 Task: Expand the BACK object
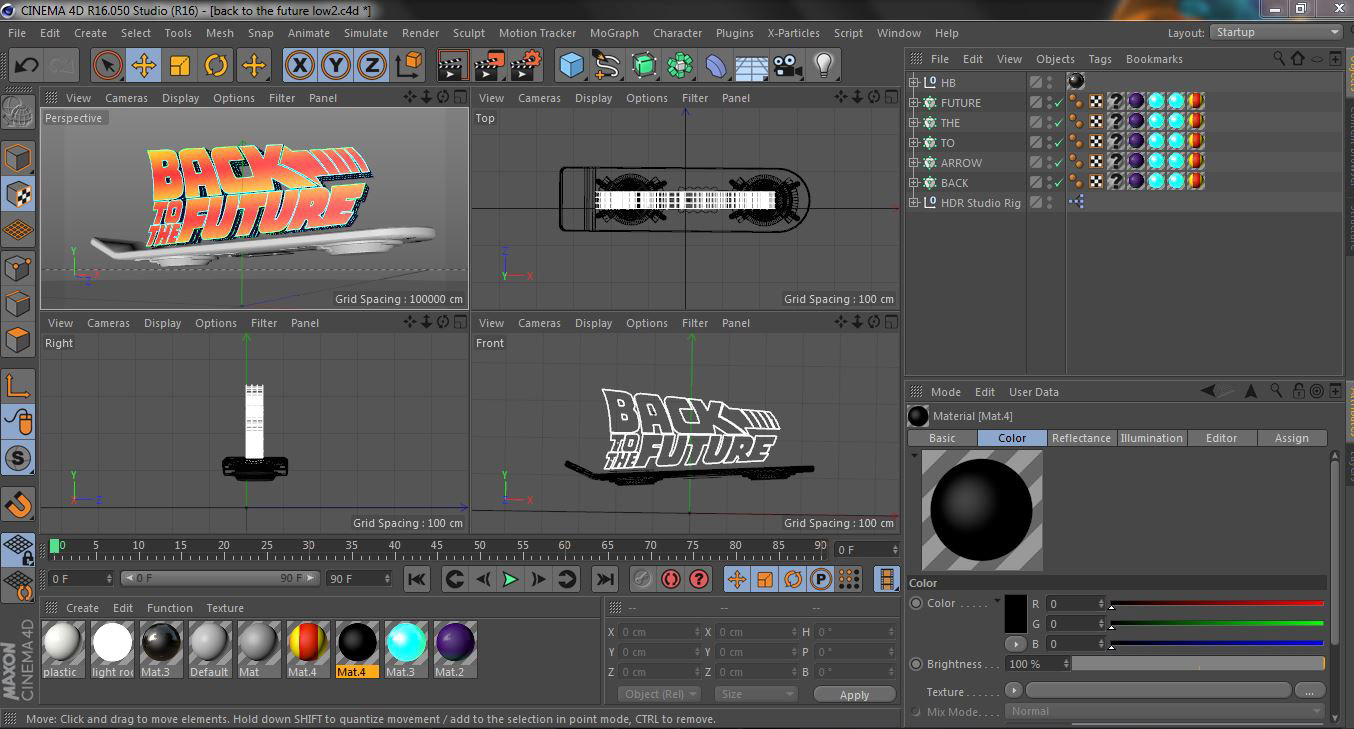[913, 183]
